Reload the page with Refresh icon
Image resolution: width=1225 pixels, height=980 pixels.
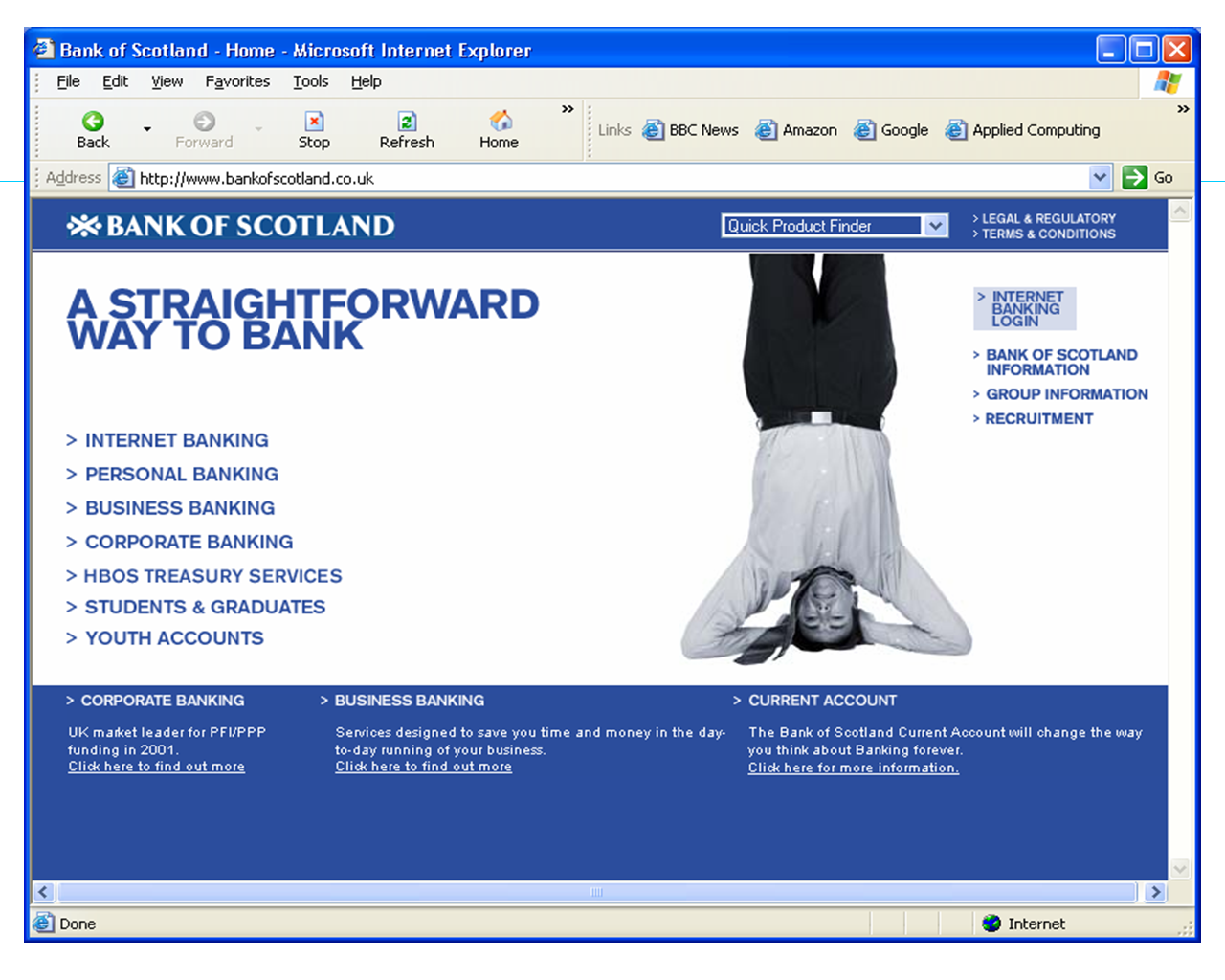pos(407,122)
